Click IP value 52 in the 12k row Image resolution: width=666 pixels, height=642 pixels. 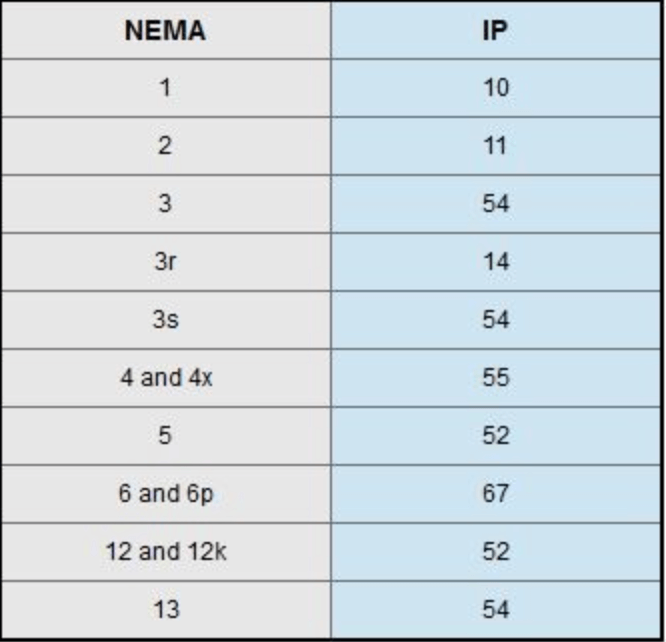click(495, 552)
